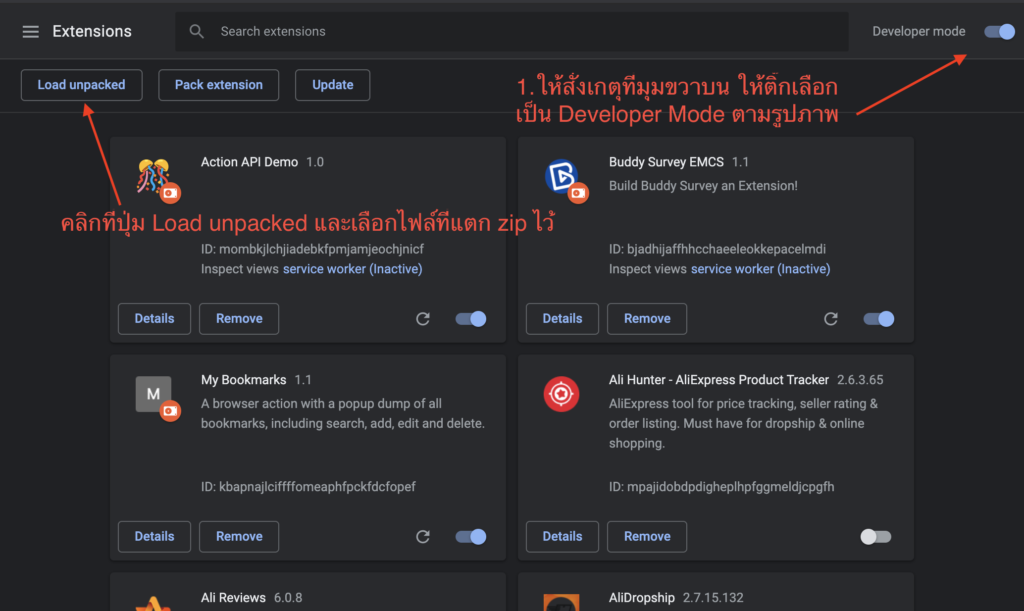The height and width of the screenshot is (611, 1024).
Task: Remove the Action API Demo extension
Action: [x=239, y=319]
